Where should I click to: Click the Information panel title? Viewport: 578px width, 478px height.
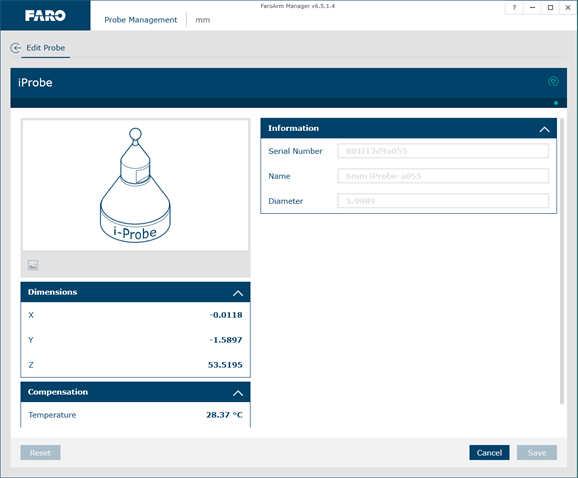[293, 128]
